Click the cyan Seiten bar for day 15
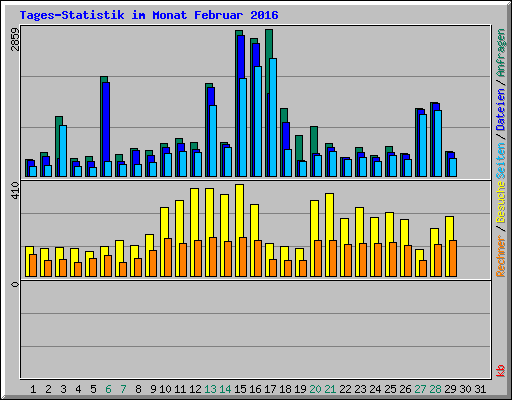The image size is (512, 400). tap(243, 127)
